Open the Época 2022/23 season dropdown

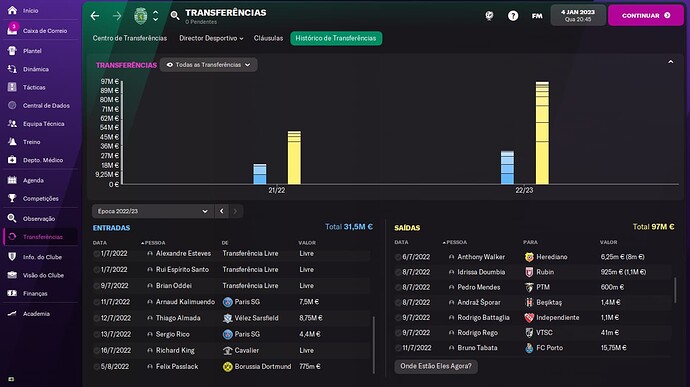click(x=152, y=211)
